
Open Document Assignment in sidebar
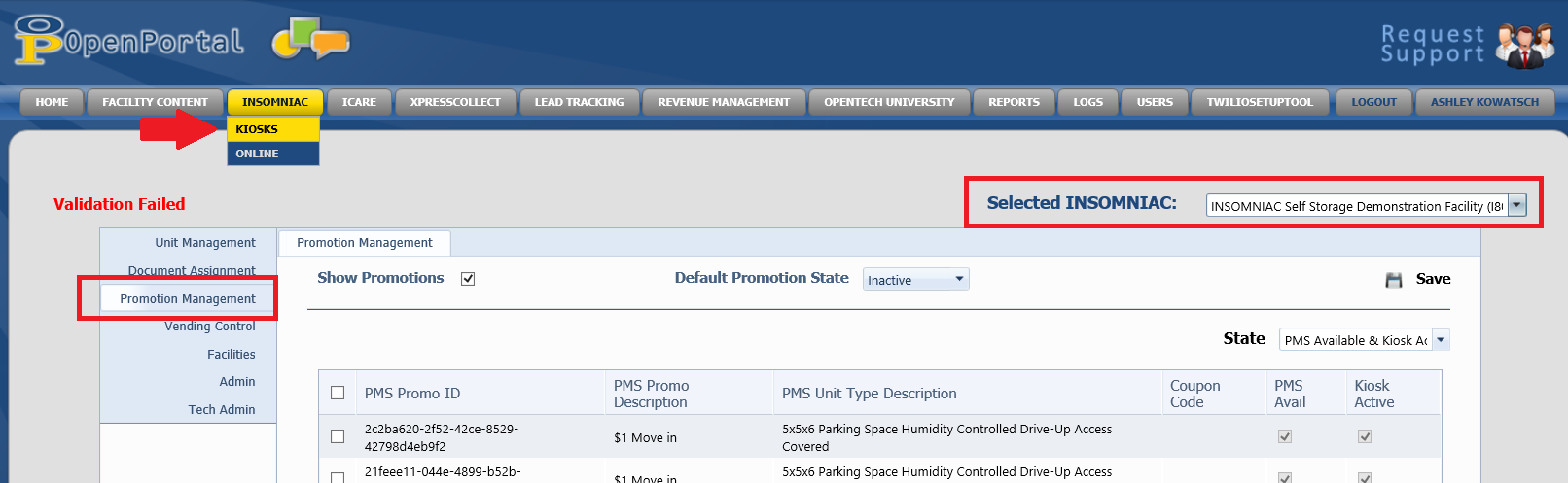192,270
